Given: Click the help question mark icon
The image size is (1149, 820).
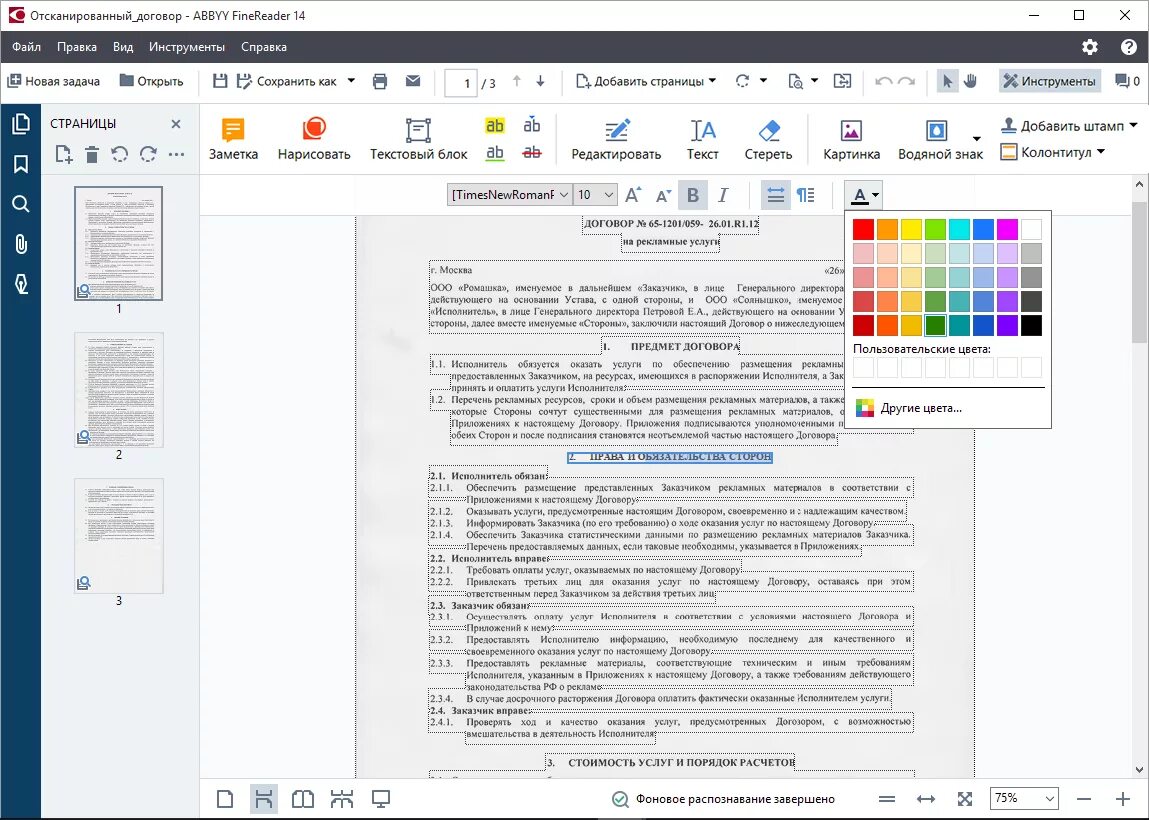Looking at the screenshot, I should click(x=1128, y=47).
